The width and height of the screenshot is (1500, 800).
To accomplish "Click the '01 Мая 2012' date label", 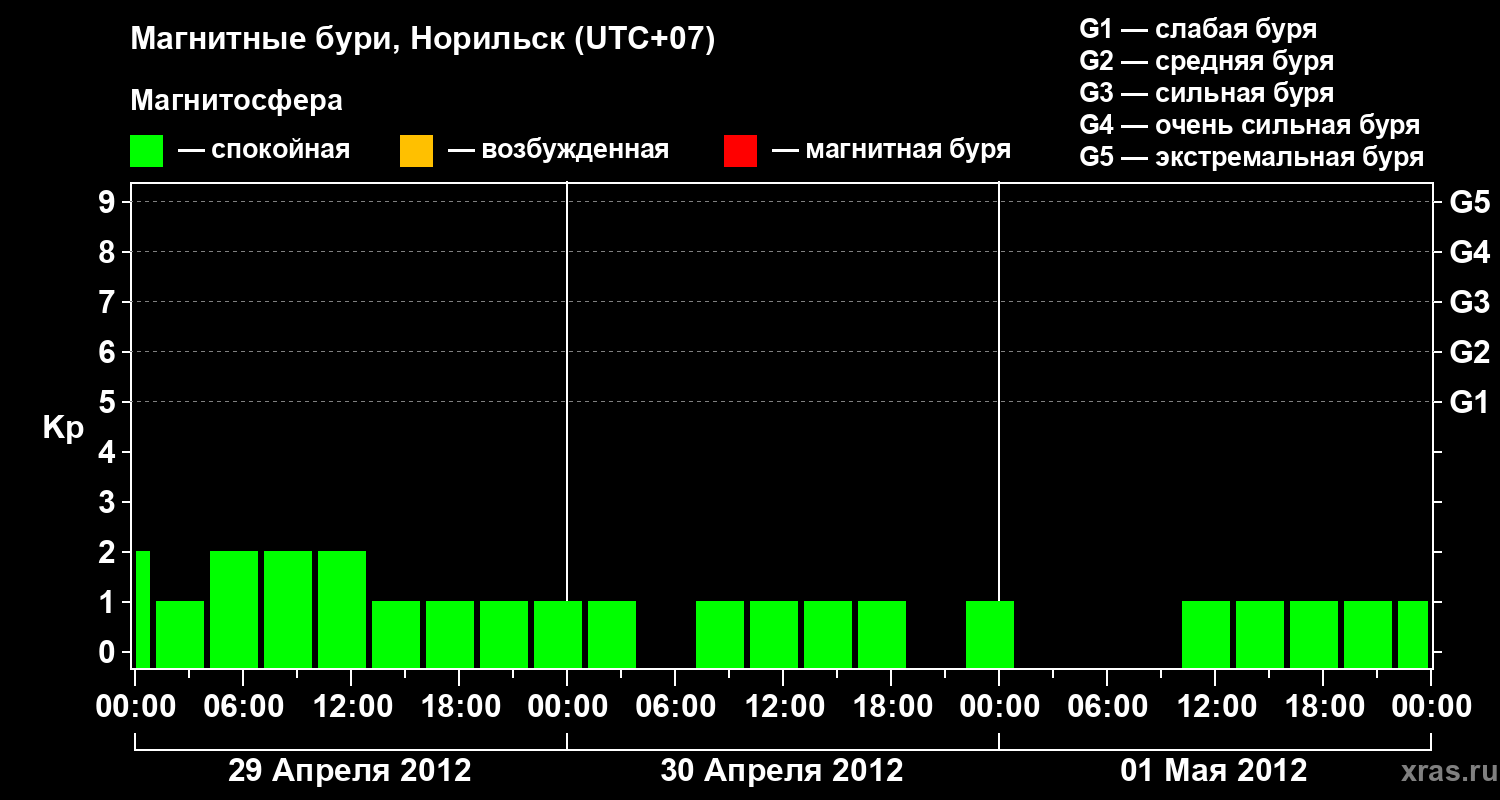I will pyautogui.click(x=1214, y=771).
